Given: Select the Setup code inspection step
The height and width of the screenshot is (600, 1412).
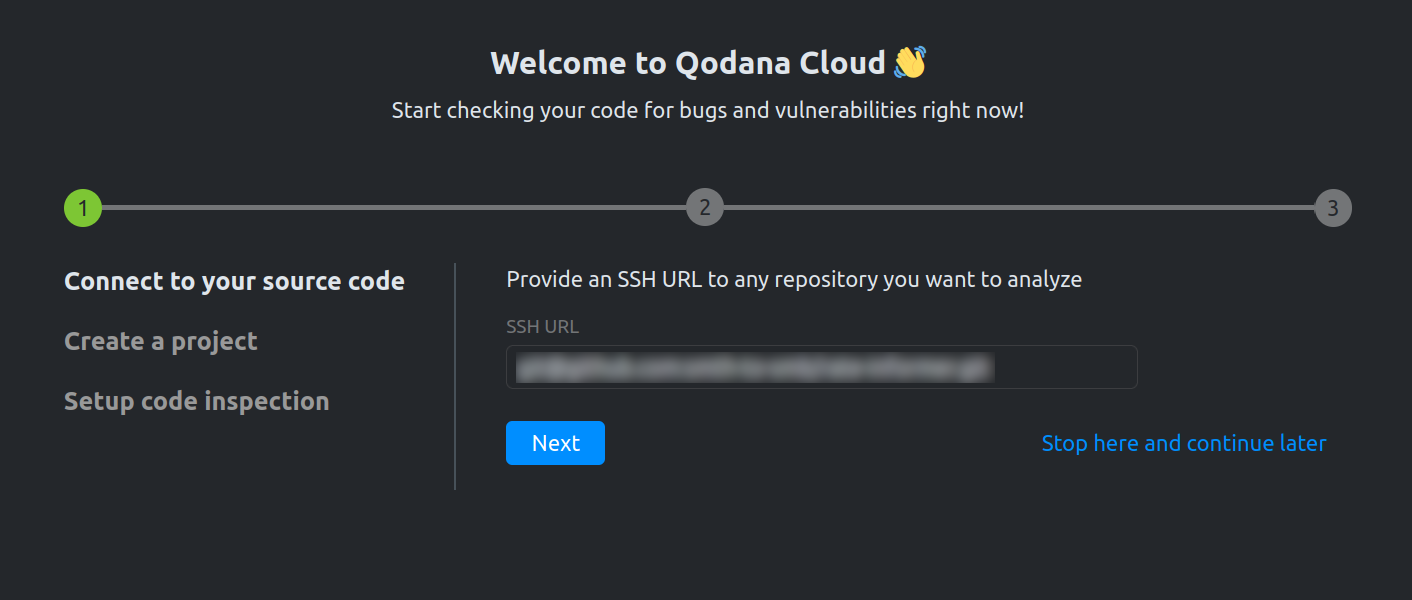Looking at the screenshot, I should (x=196, y=401).
